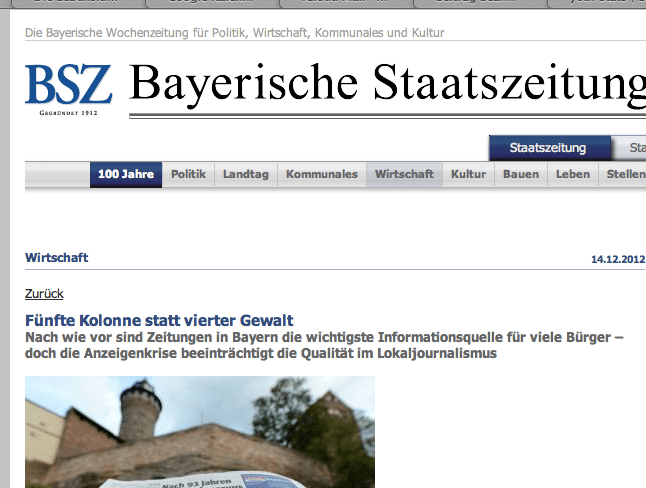Navigate to Kommunales section
This screenshot has width=646, height=488.
tap(322, 175)
